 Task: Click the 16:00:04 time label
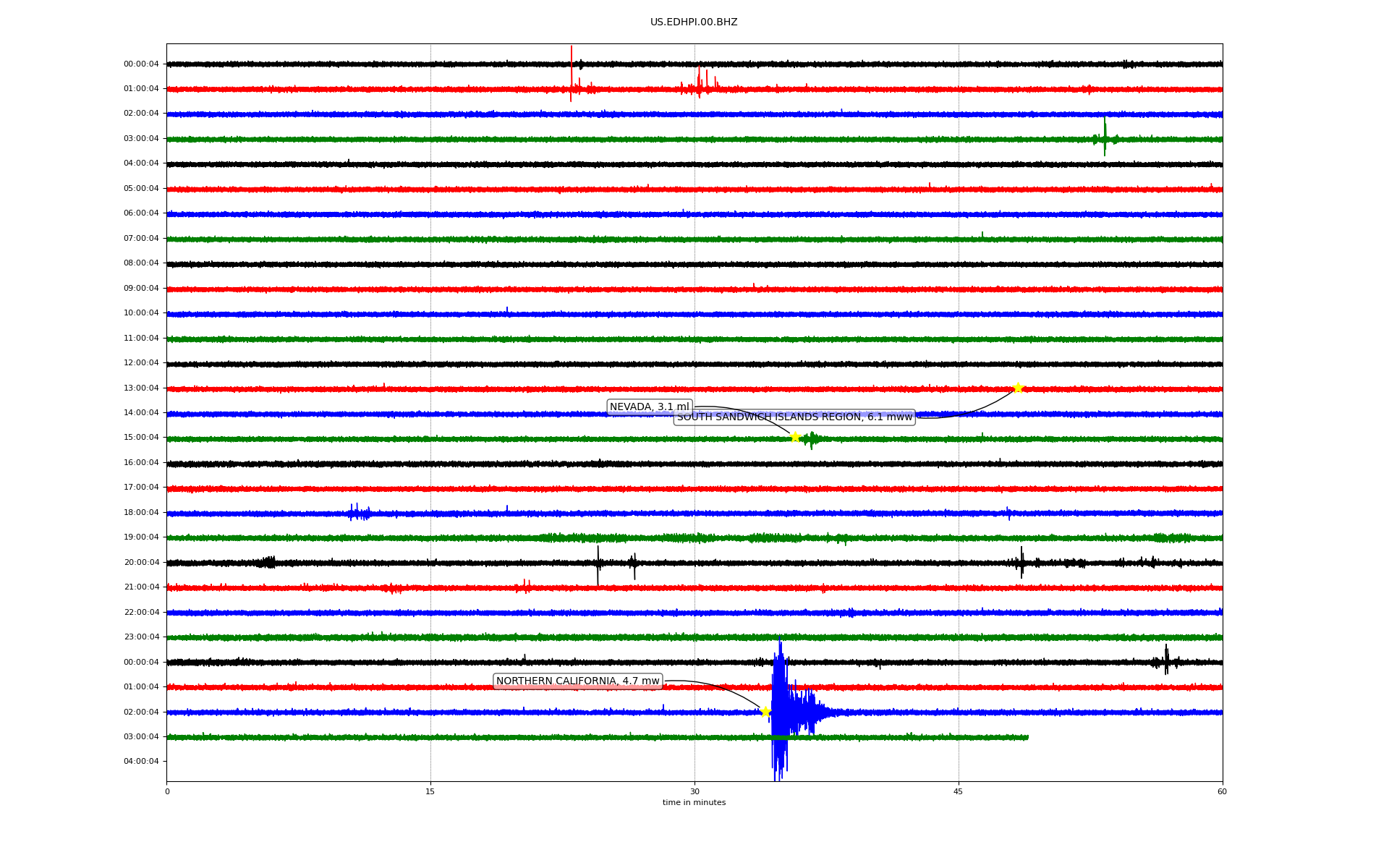click(x=141, y=463)
